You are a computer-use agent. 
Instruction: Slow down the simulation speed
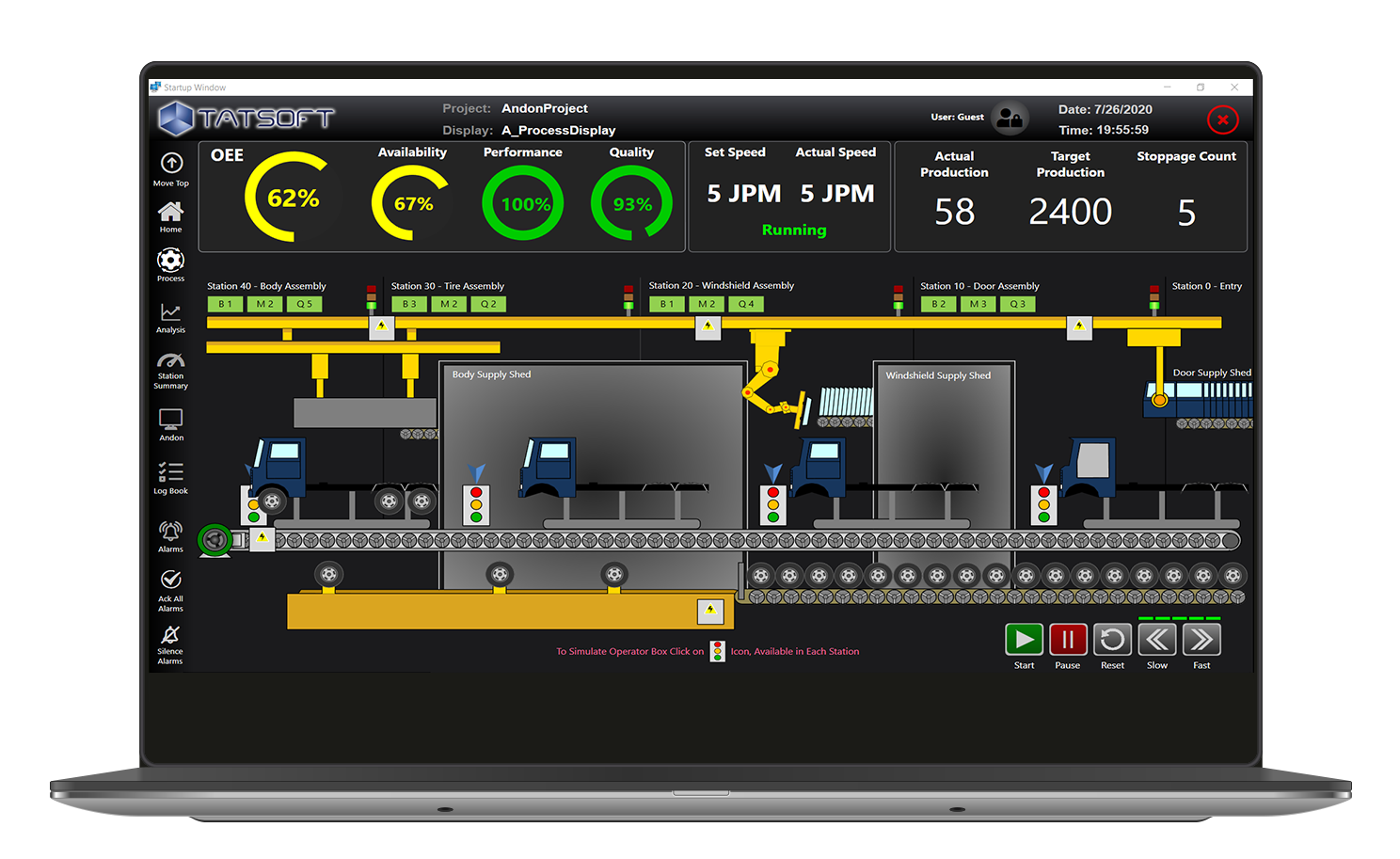[1157, 640]
